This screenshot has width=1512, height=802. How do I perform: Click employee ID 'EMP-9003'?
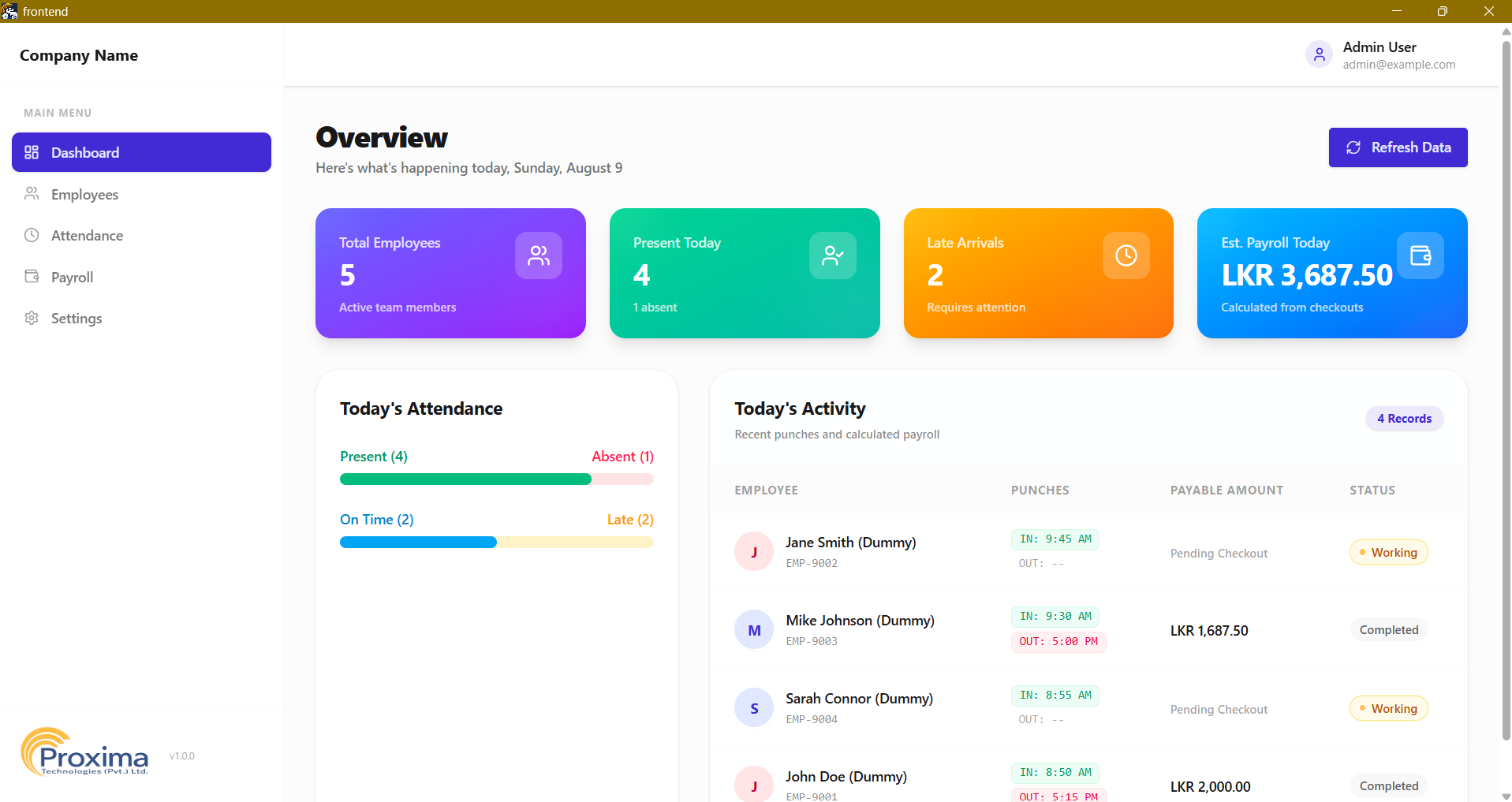[812, 641]
